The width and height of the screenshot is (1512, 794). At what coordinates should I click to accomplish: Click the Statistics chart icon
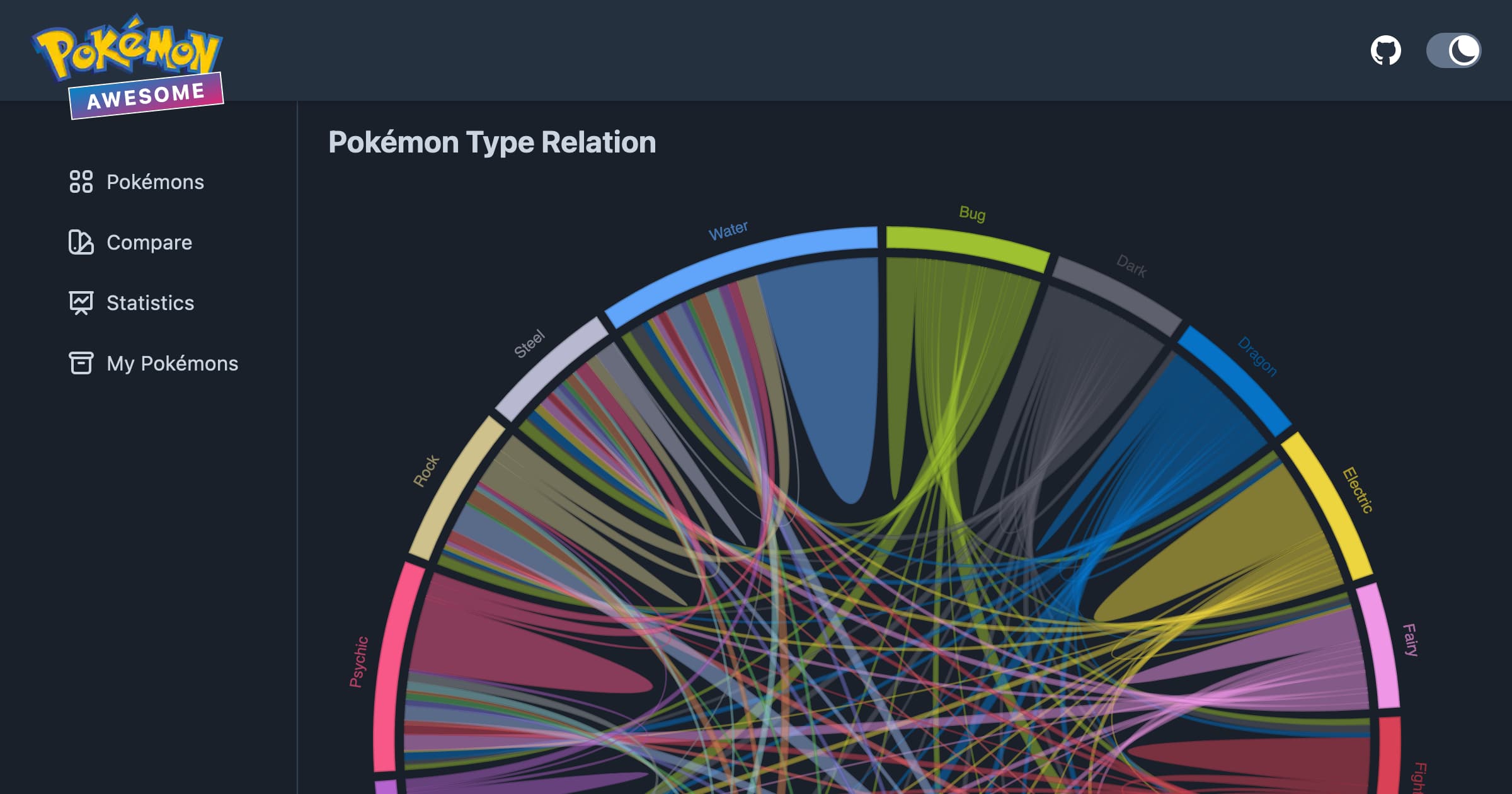81,303
